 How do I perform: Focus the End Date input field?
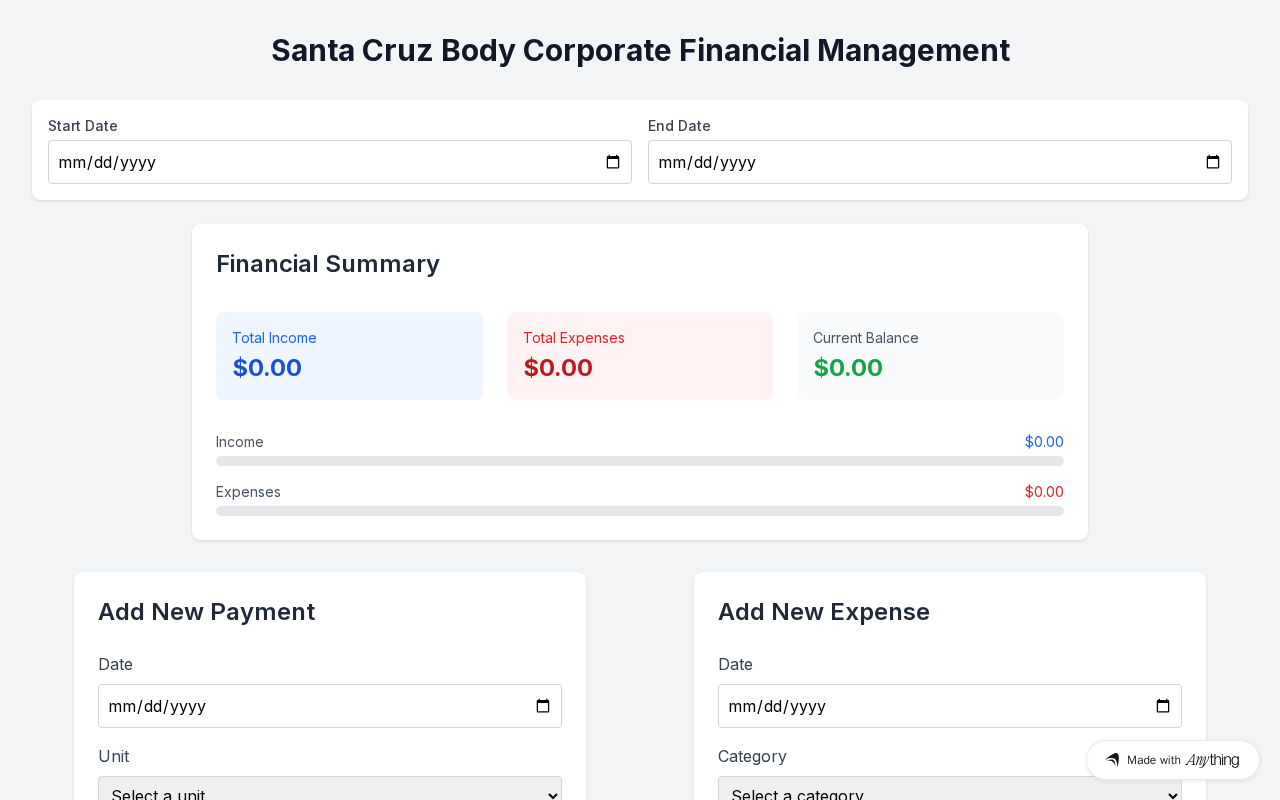click(x=920, y=162)
